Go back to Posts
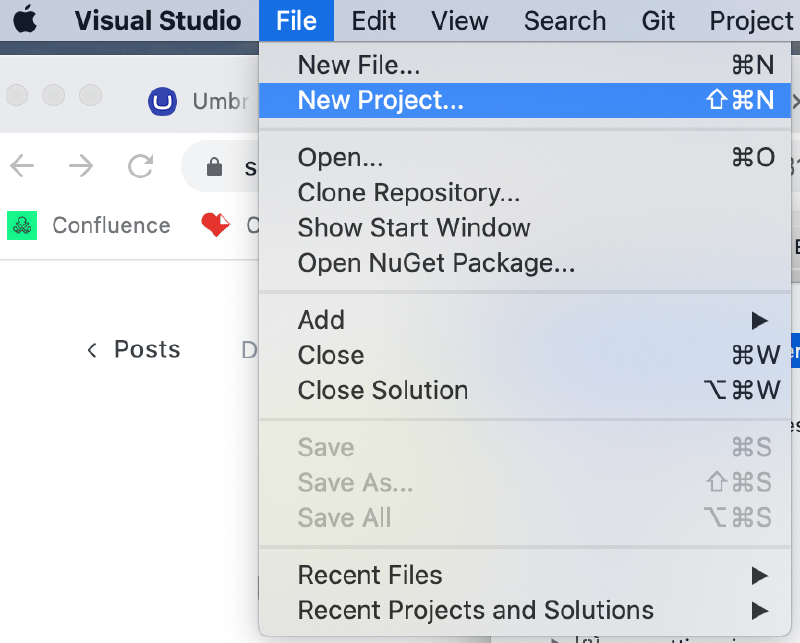800x643 pixels. 134,350
